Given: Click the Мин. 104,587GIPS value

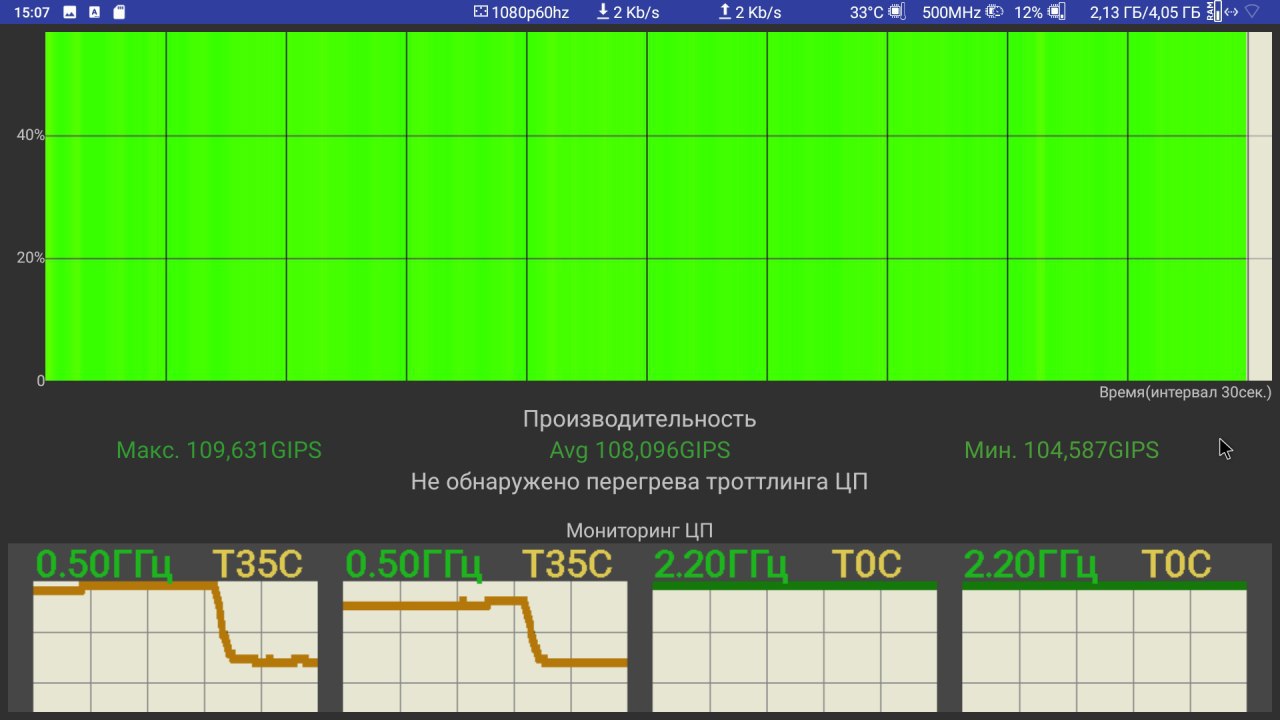Looking at the screenshot, I should pos(1061,450).
